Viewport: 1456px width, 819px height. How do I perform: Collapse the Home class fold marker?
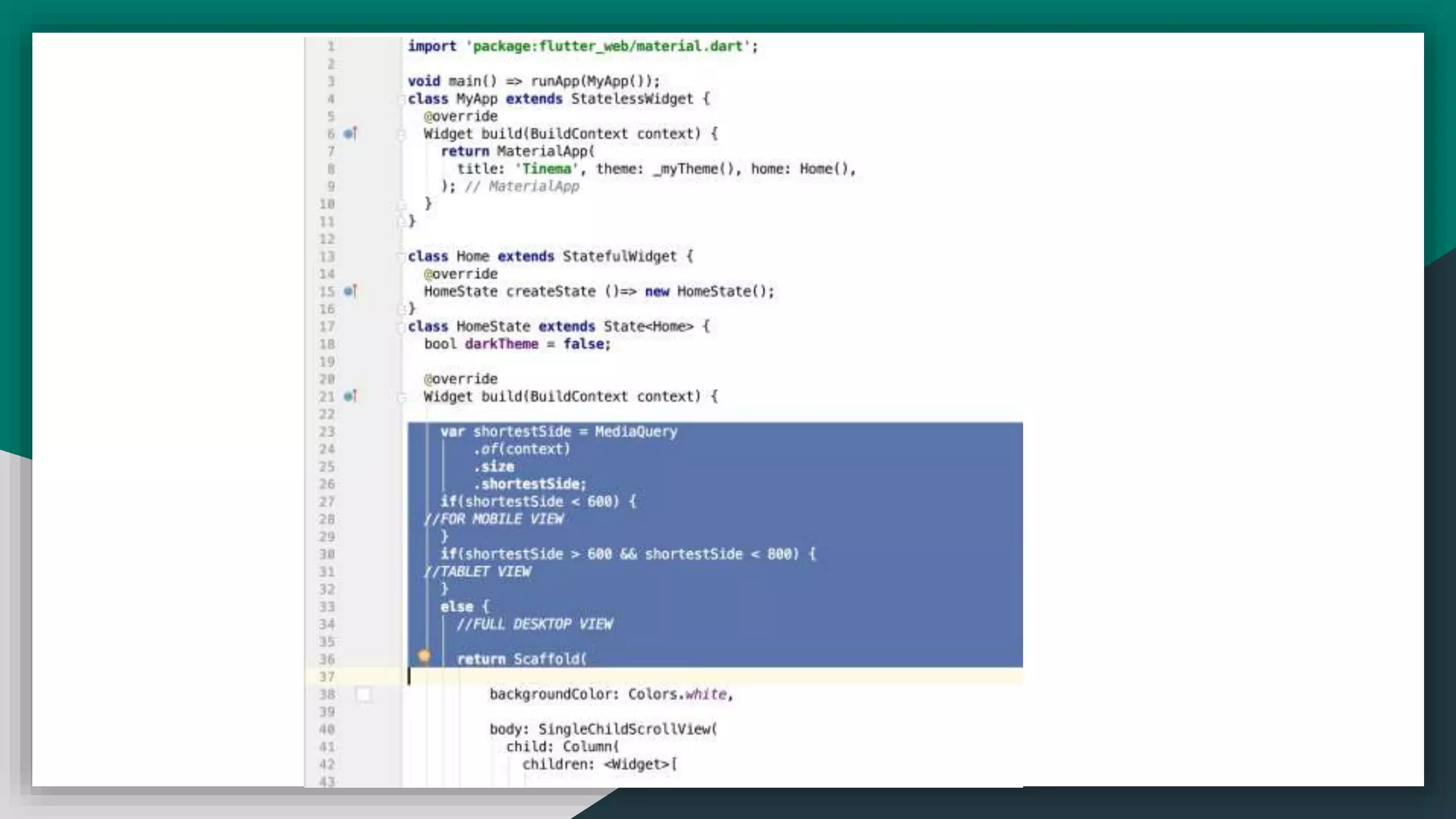point(401,257)
